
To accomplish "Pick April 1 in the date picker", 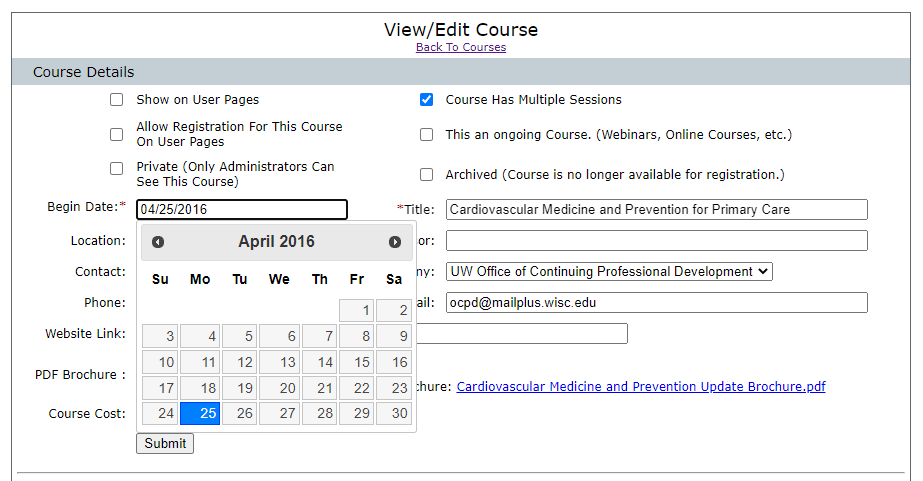I will click(x=357, y=311).
